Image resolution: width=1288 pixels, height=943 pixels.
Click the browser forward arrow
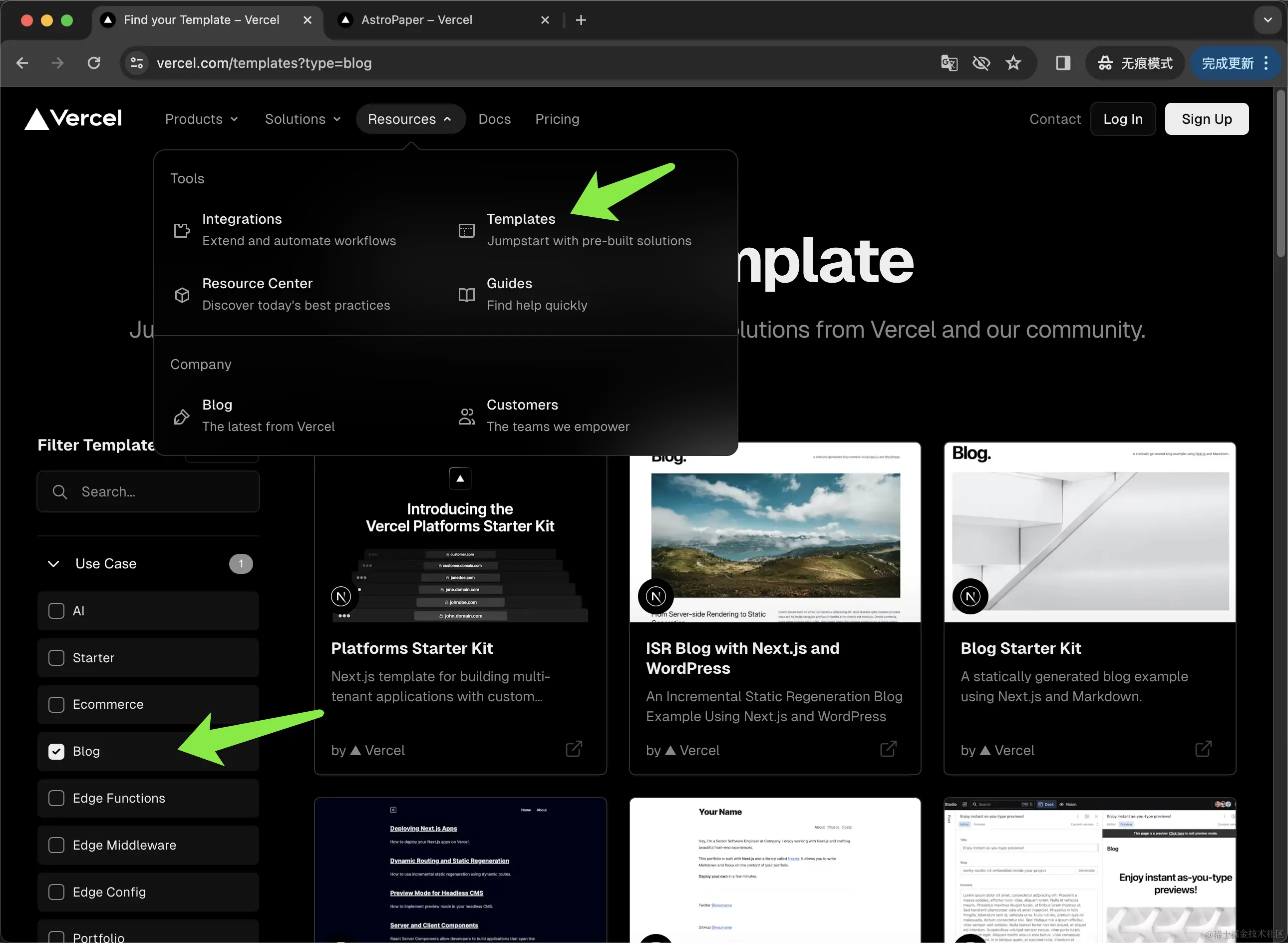pyautogui.click(x=57, y=63)
